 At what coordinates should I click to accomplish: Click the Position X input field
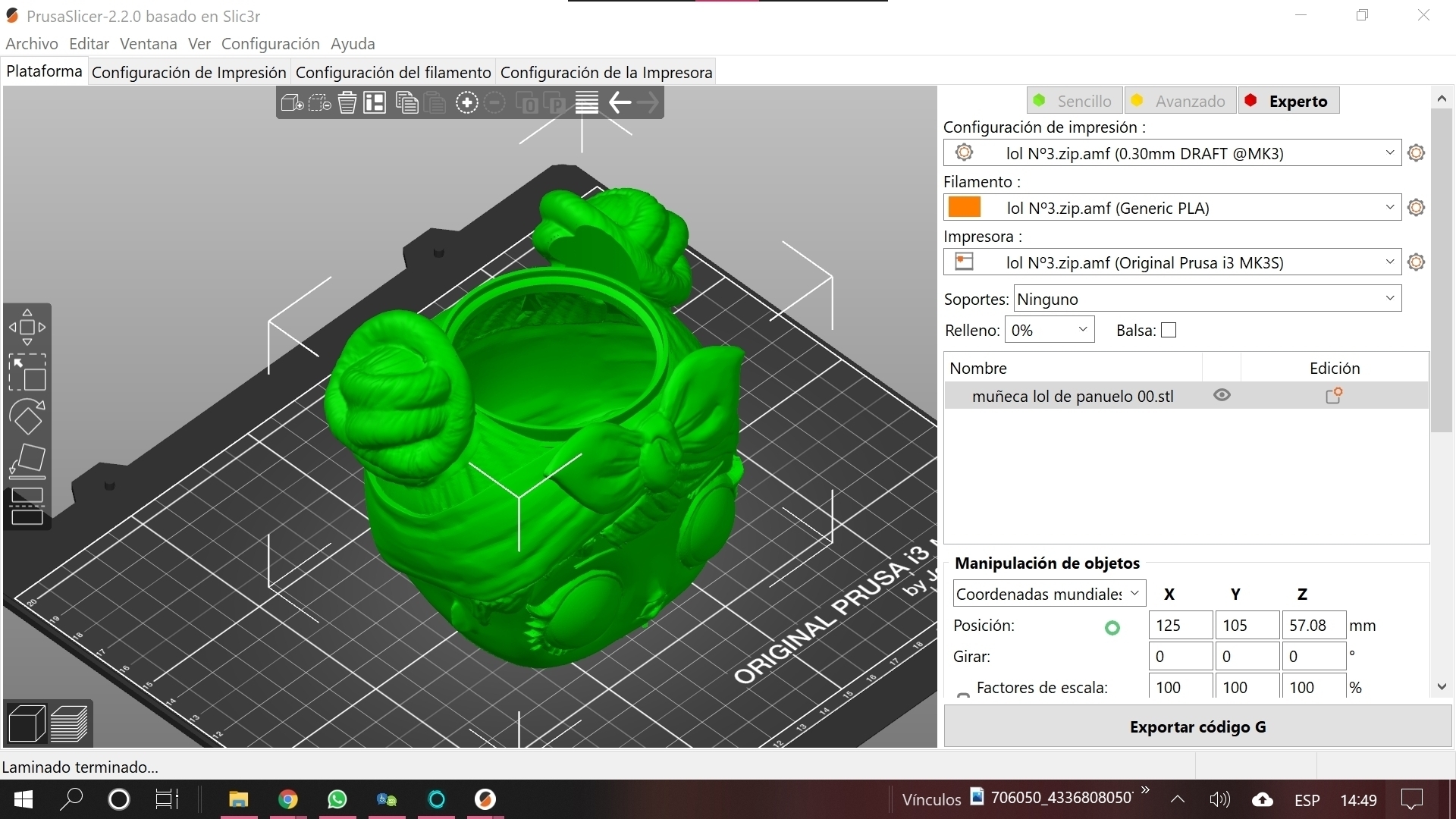pos(1179,626)
